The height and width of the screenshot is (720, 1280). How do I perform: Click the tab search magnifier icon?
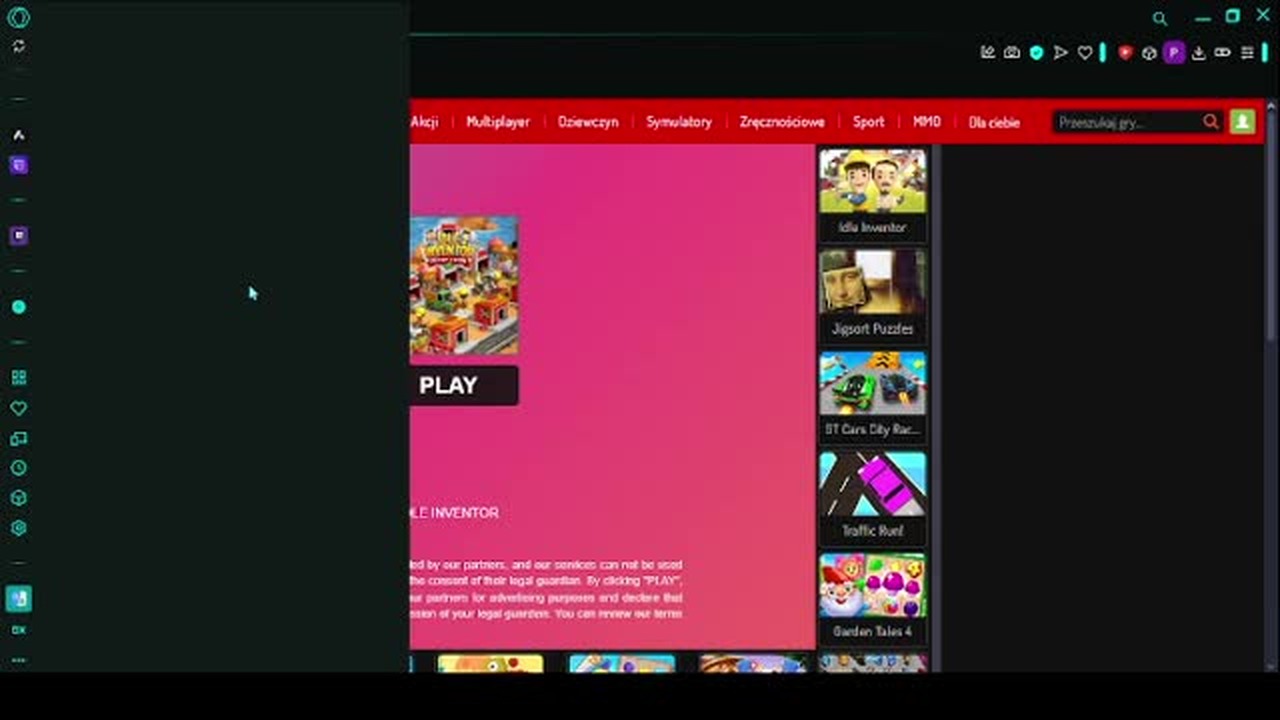click(1160, 18)
